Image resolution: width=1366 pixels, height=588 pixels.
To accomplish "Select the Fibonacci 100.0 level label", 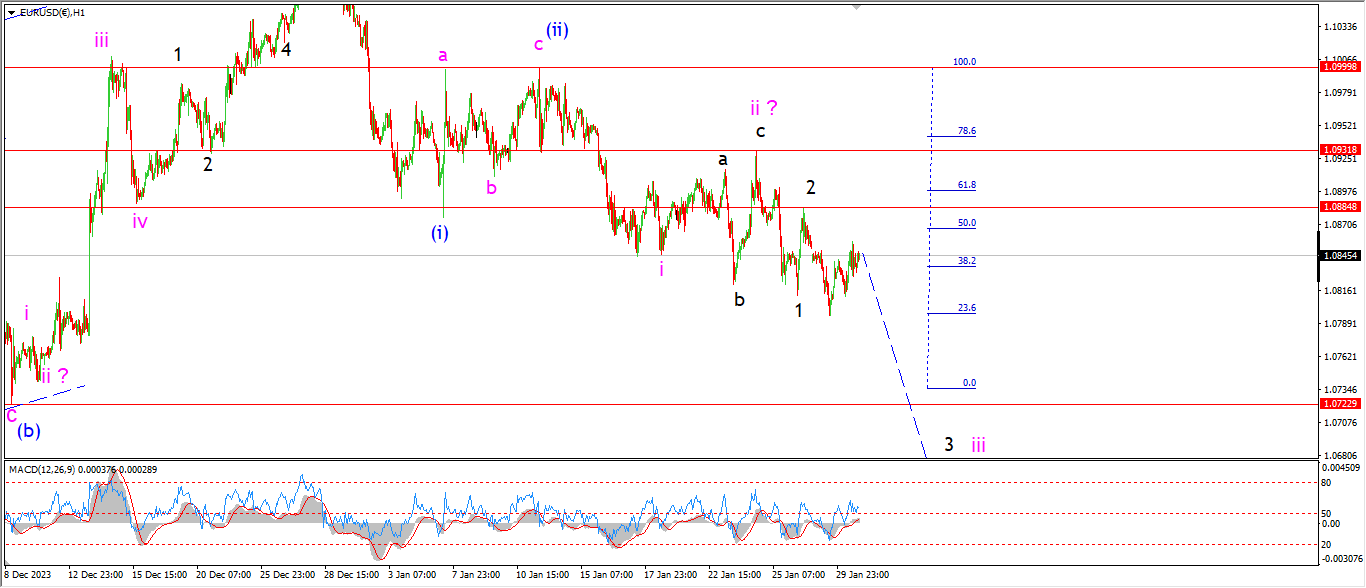I will (x=963, y=62).
